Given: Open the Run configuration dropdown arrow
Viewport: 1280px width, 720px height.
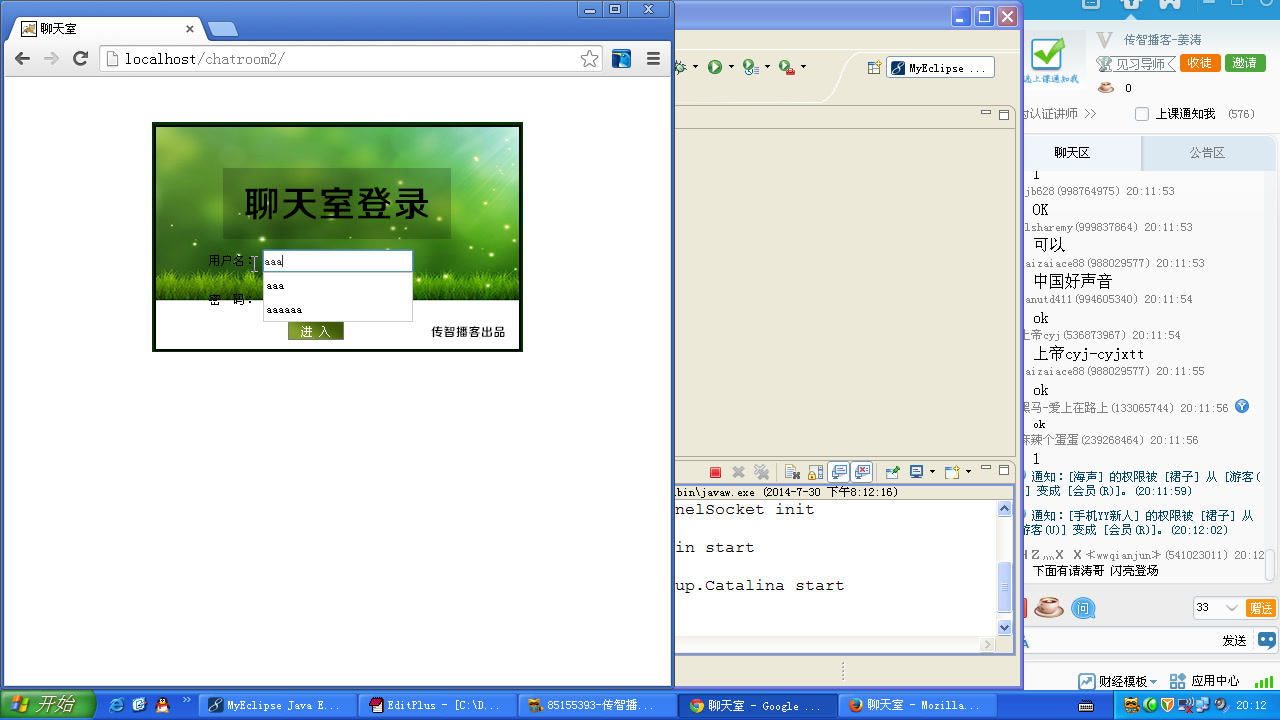Looking at the screenshot, I should [x=731, y=68].
